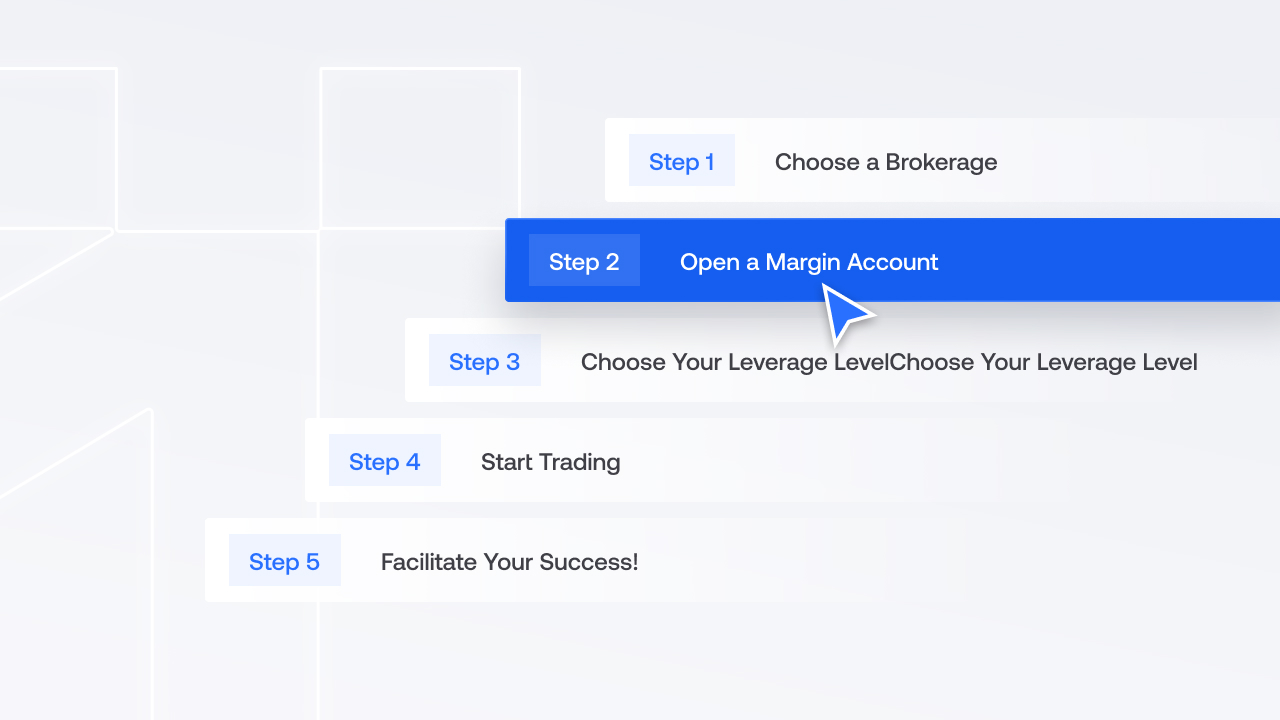Select second Choose Your Leverage Level text
Viewport: 1280px width, 720px height.
pos(1043,362)
